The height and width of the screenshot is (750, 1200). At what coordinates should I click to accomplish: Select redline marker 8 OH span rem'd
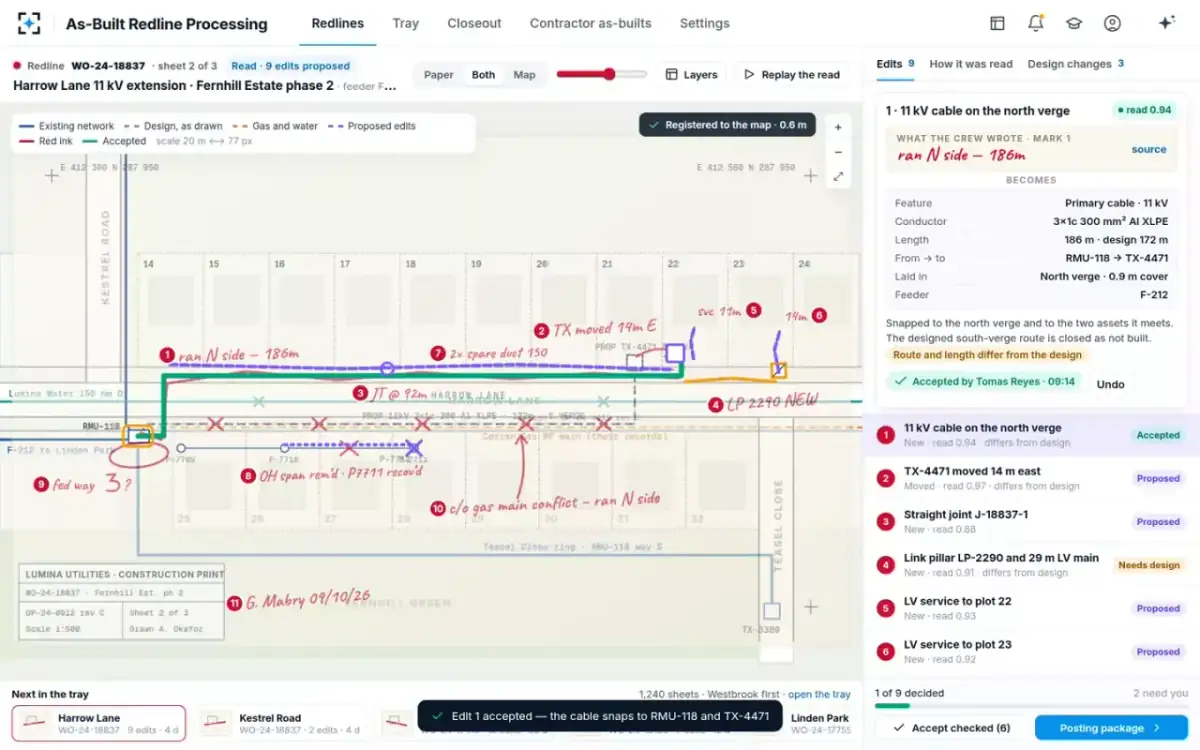(x=248, y=476)
